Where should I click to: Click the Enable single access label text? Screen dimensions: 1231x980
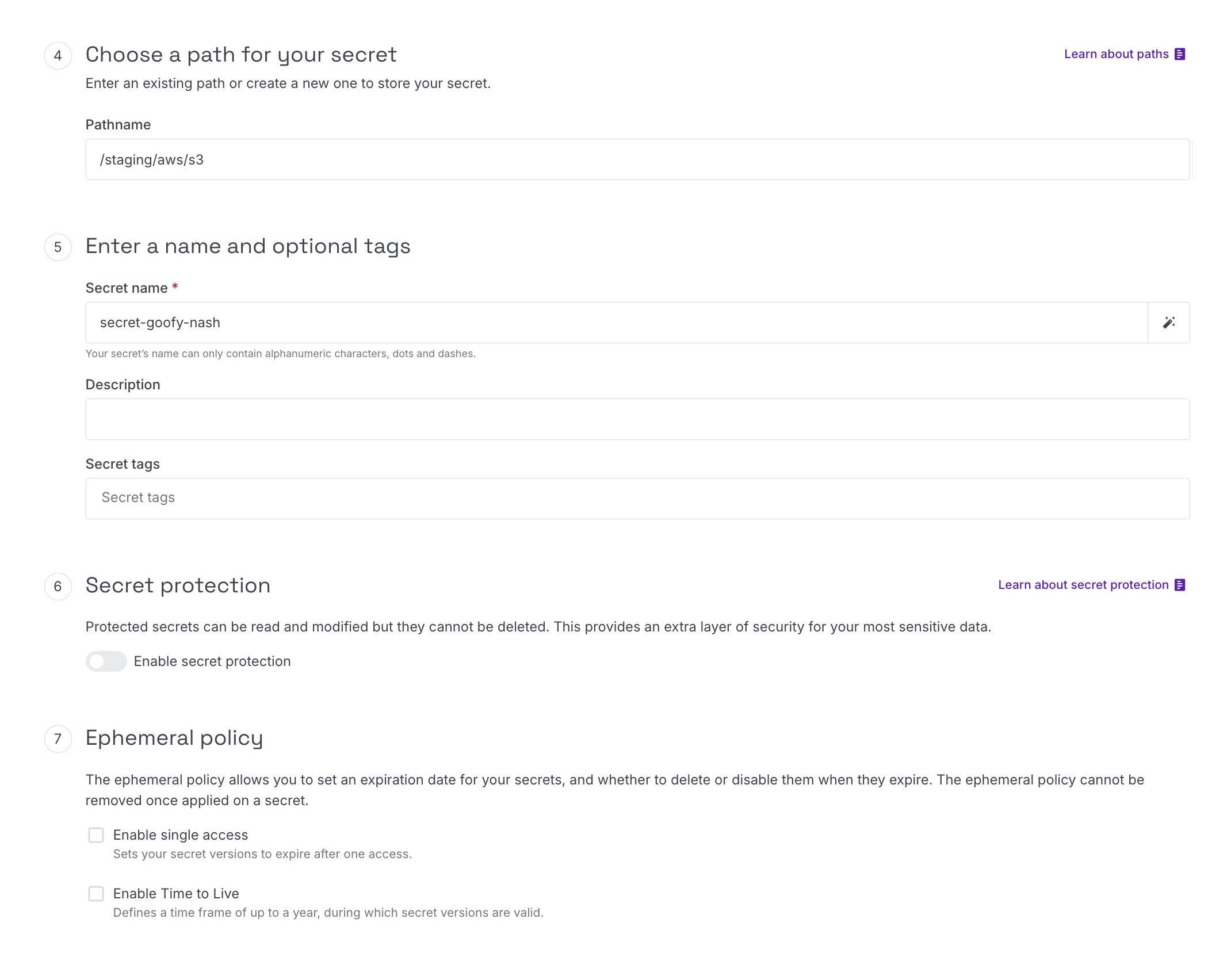pyautogui.click(x=181, y=835)
